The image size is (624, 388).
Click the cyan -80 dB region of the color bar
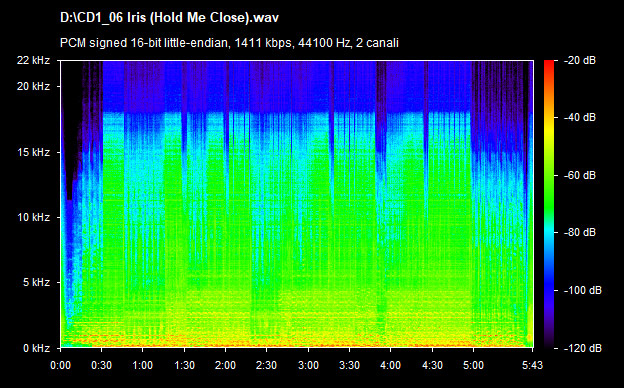point(549,232)
